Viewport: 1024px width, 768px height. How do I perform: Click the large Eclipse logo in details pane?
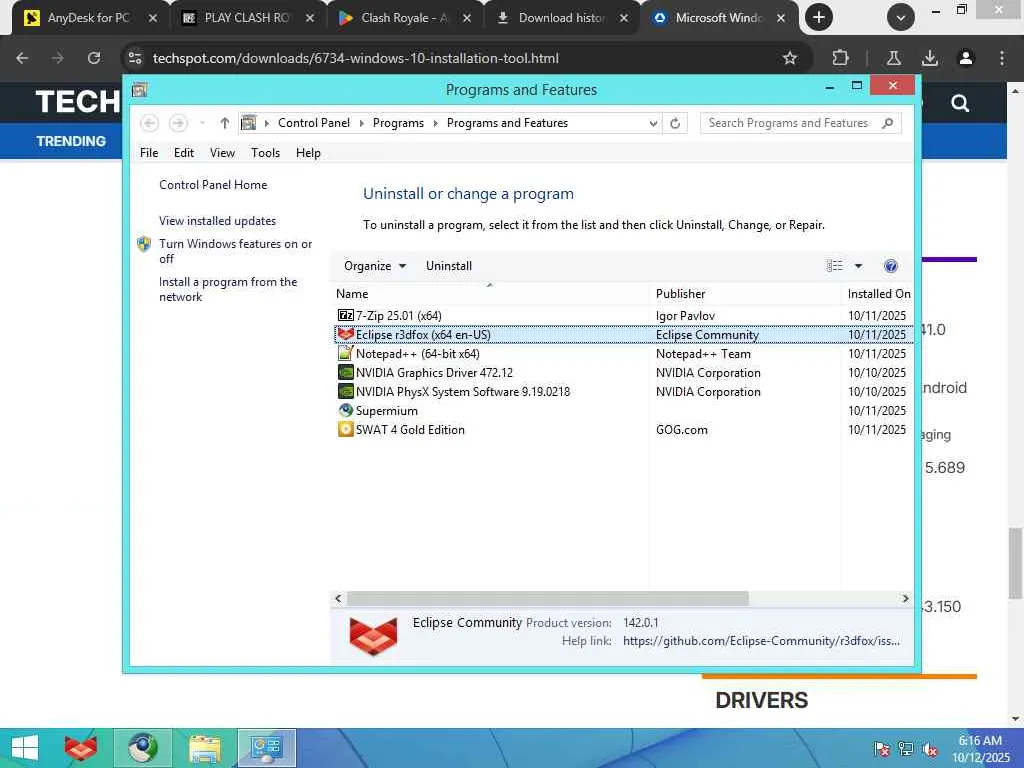coord(373,635)
